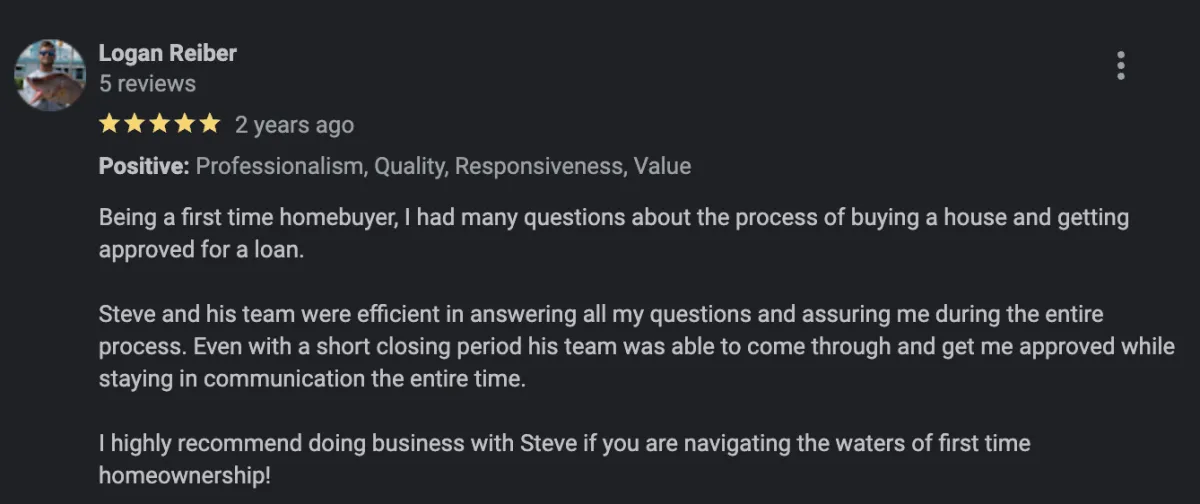Click the "2 years ago" timestamp
The image size is (1200, 504).
(294, 125)
